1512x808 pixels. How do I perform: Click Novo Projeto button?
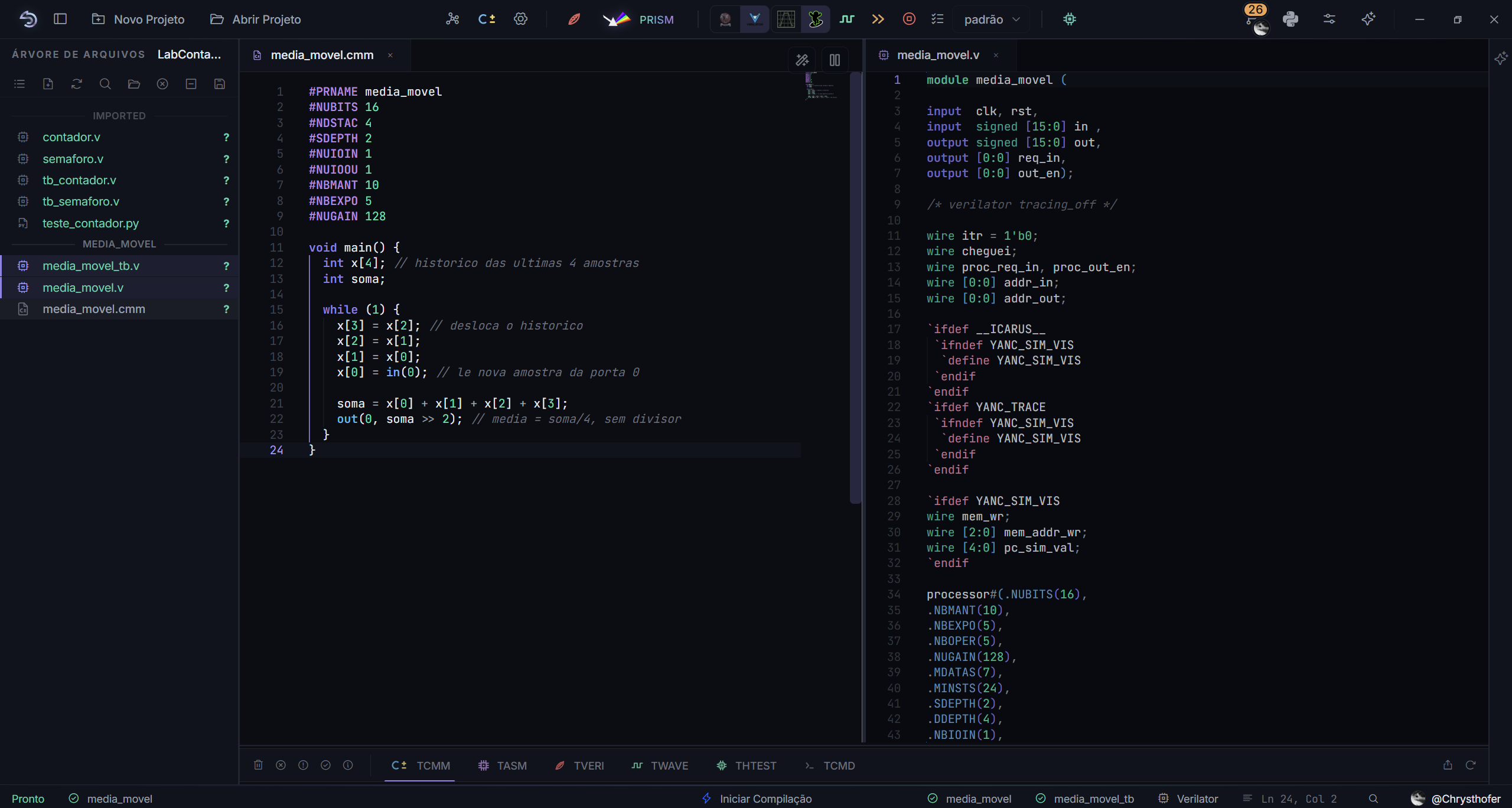[x=138, y=19]
